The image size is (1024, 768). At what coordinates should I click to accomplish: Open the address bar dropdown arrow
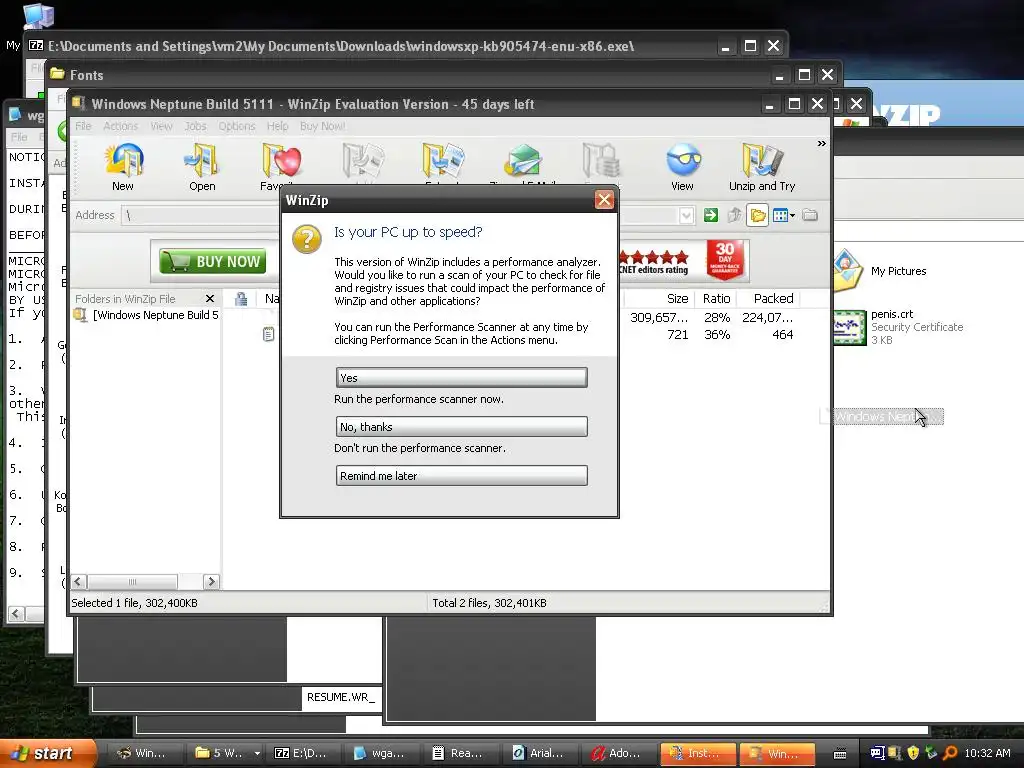tap(686, 215)
